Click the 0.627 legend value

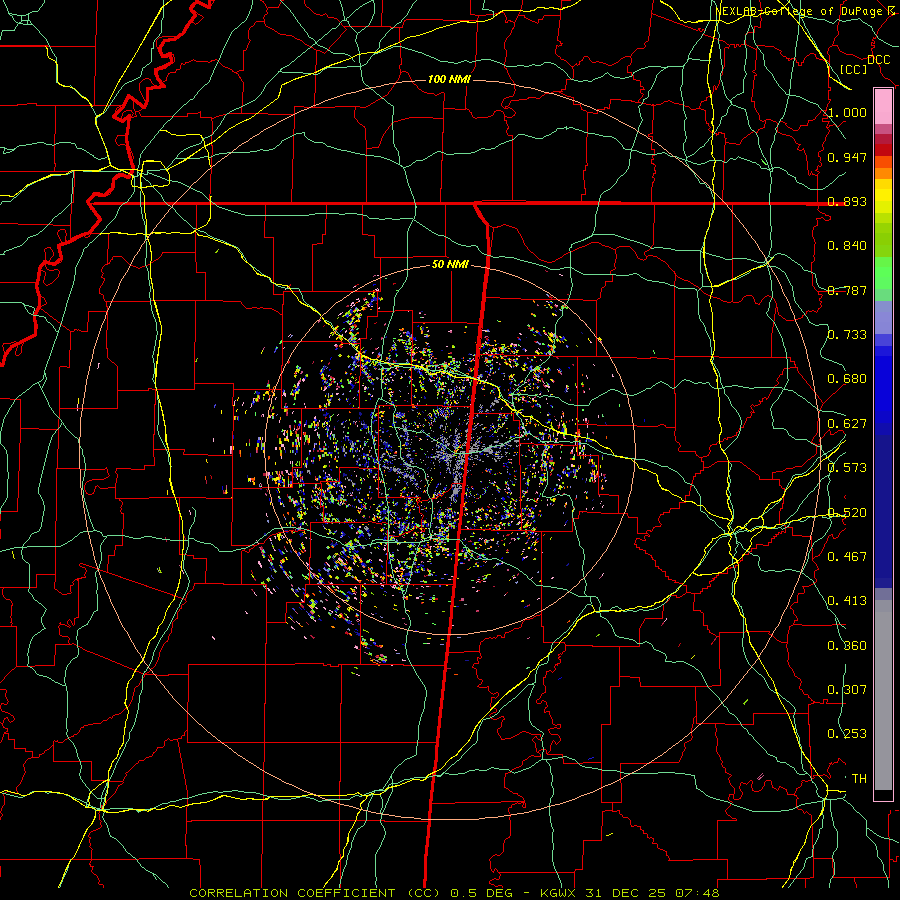coord(847,424)
